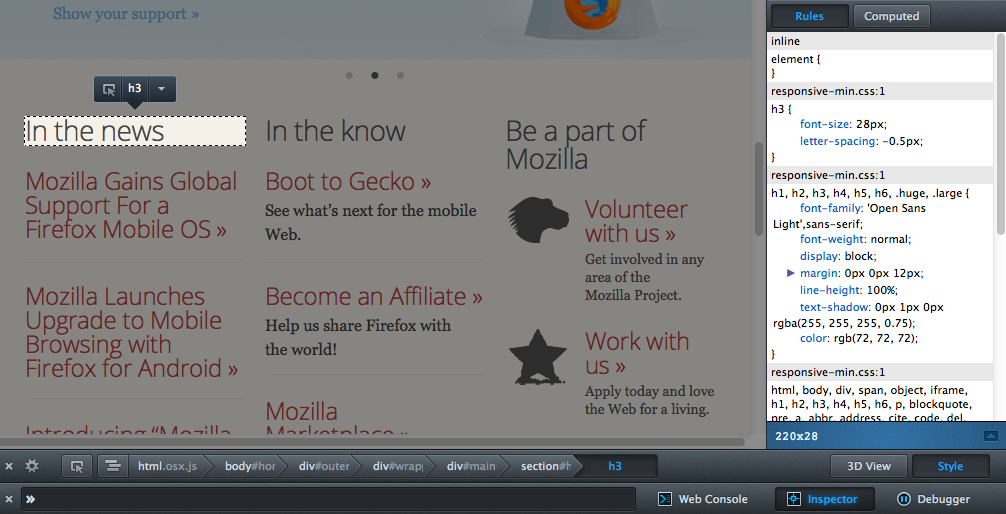The height and width of the screenshot is (514, 1006).
Task: Open the Boot to Gecko link
Action: (348, 182)
